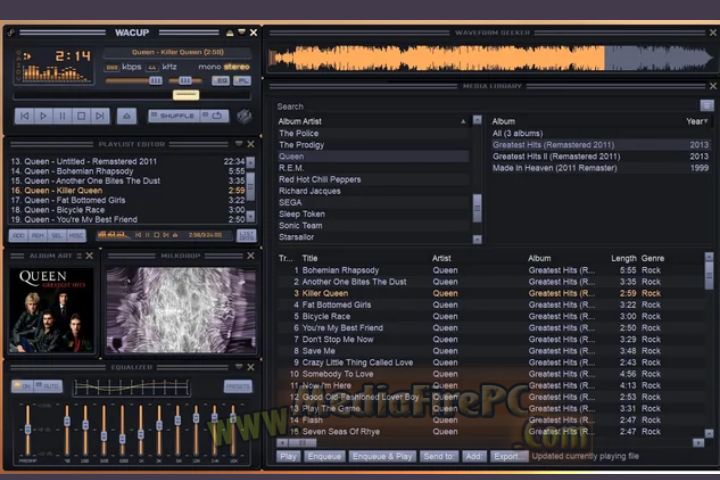Screen dimensions: 720x480
Task: Click the Export... button
Action: (x=508, y=456)
